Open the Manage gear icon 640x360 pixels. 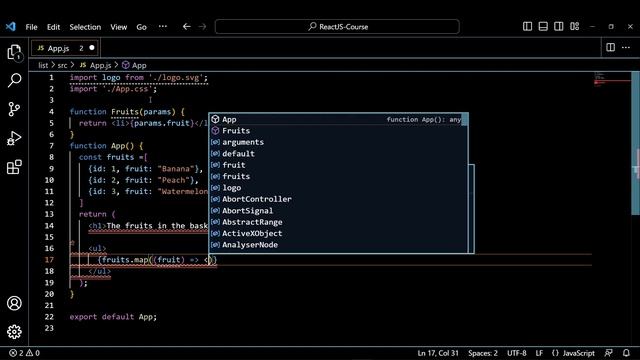pyautogui.click(x=14, y=332)
